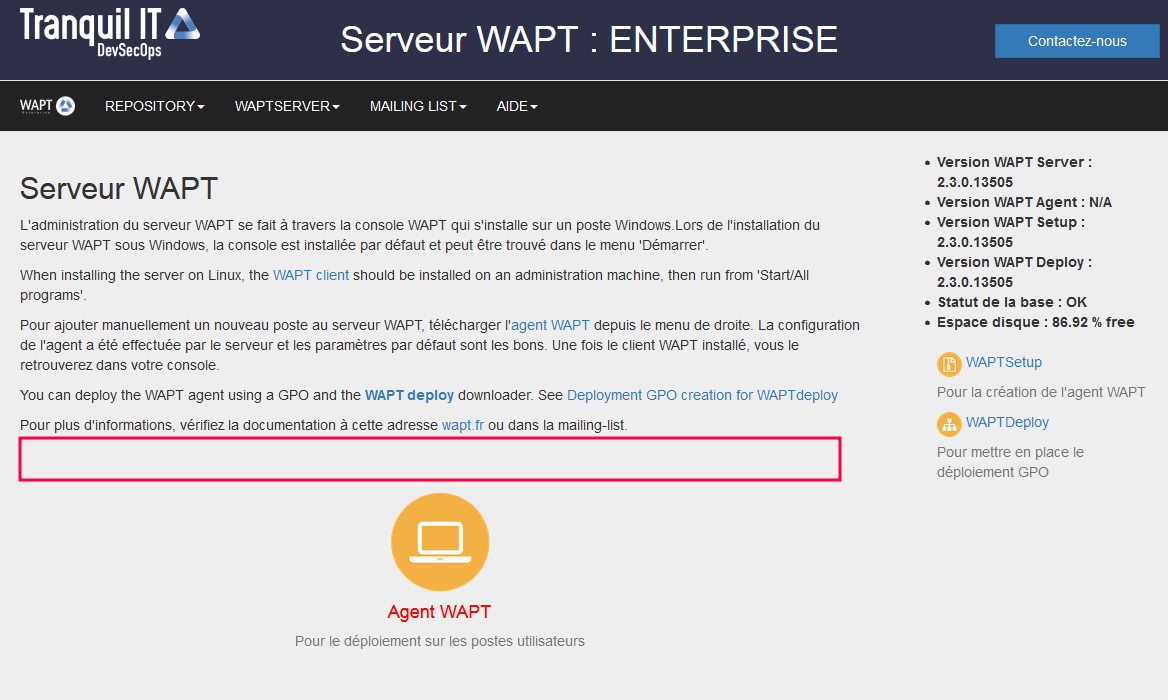Visit the wapt.fr link
This screenshot has width=1168, height=700.
pos(463,424)
